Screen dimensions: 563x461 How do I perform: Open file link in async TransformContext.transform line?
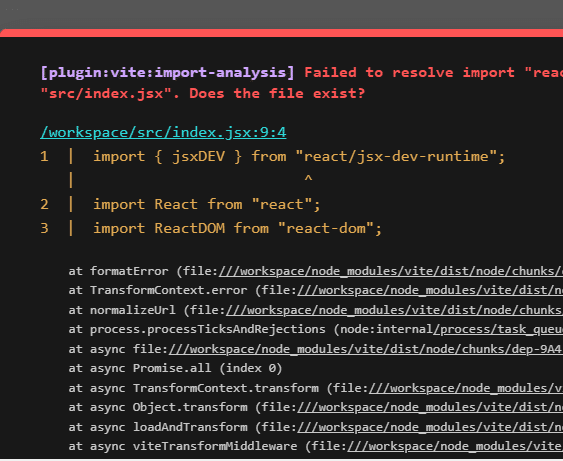[466, 388]
